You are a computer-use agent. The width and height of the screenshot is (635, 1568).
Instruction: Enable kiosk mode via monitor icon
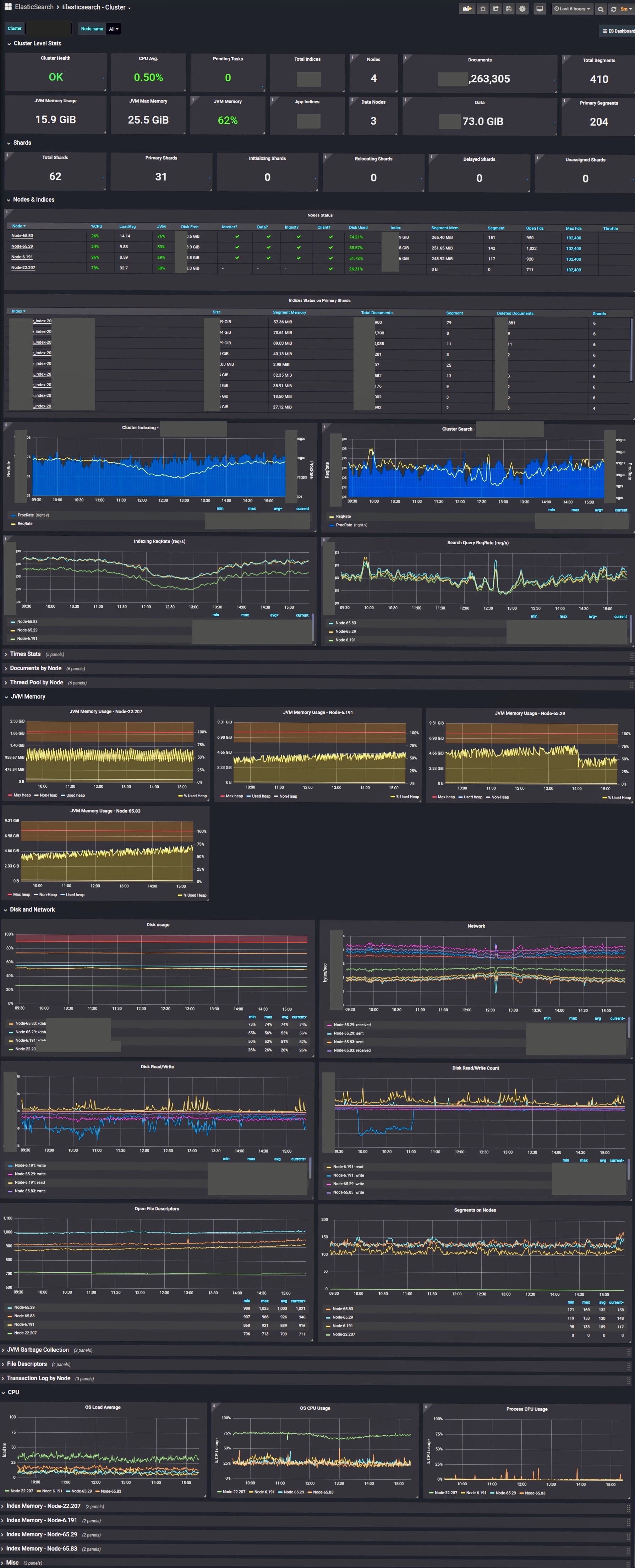click(x=540, y=9)
